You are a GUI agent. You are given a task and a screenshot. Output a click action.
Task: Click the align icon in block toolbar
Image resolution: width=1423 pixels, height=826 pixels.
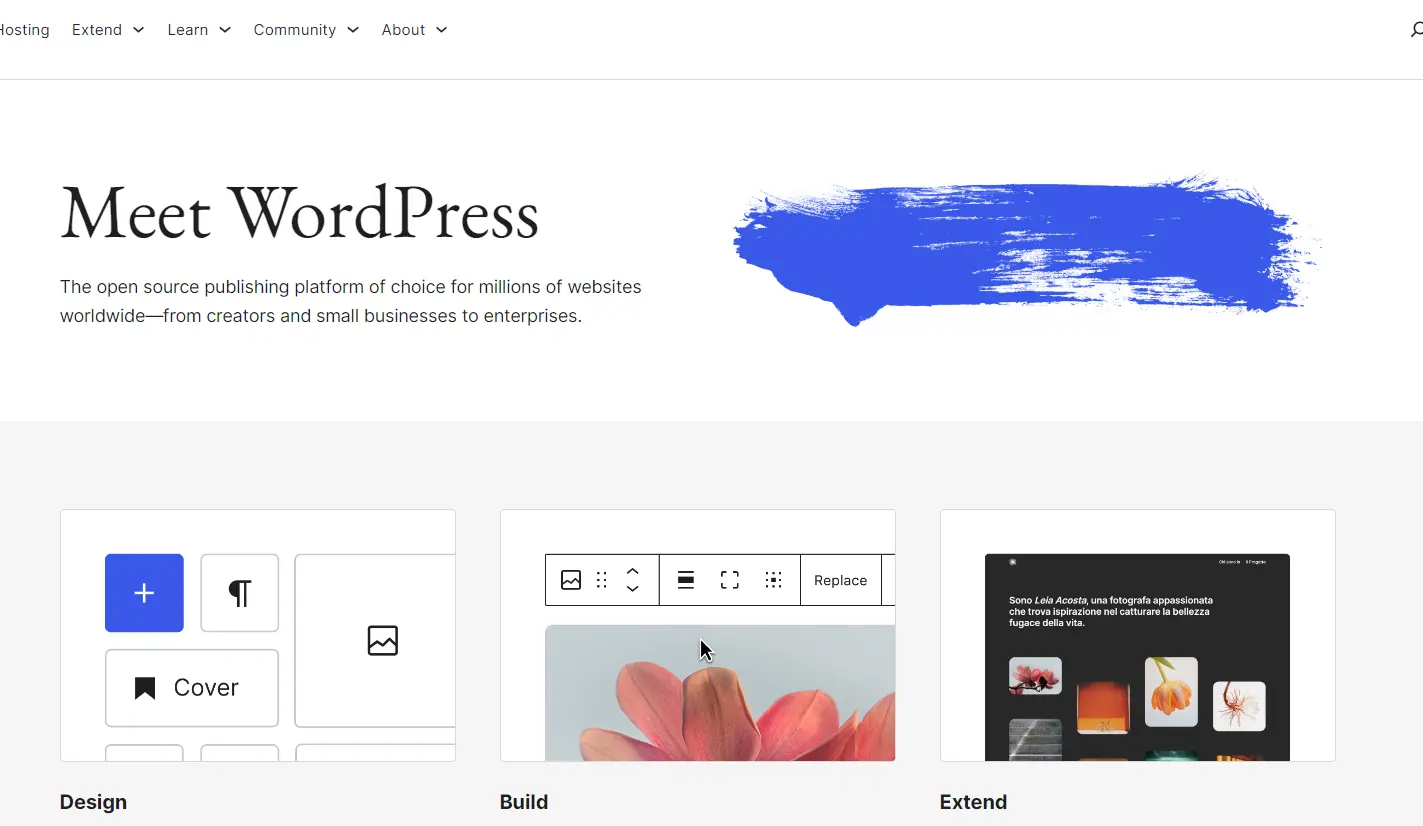tap(686, 580)
